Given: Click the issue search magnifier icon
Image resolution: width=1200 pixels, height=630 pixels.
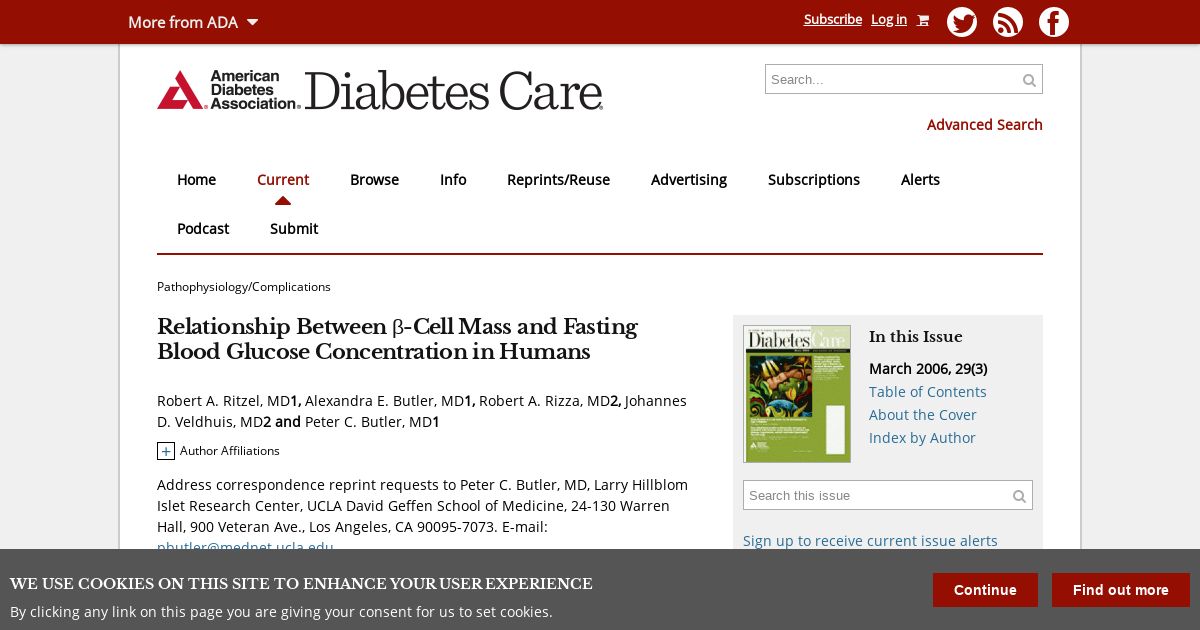Looking at the screenshot, I should (1019, 496).
